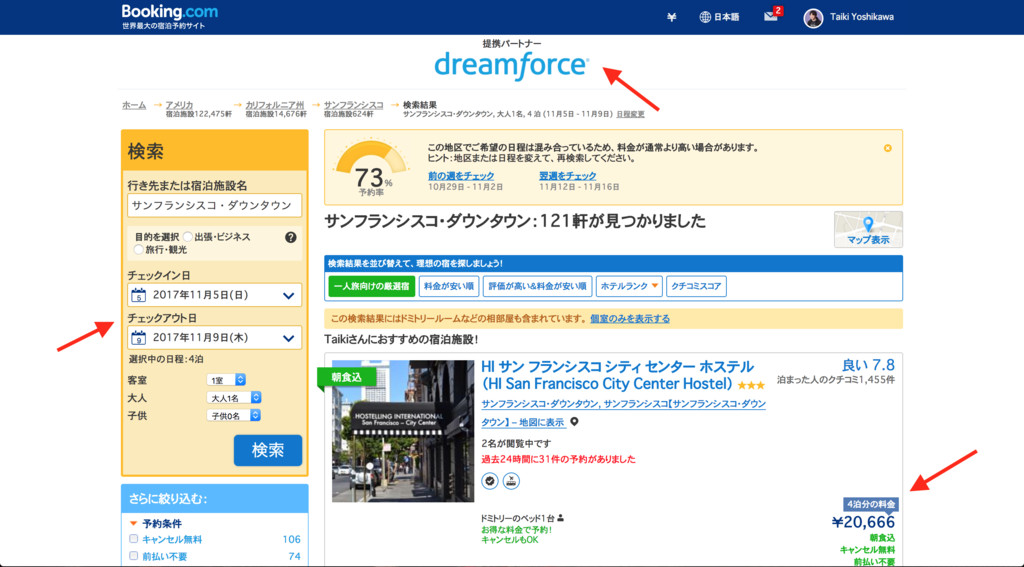1024x567 pixels.
Task: Select the 一人旅向けの厳選宿 sort tab
Action: [x=372, y=286]
